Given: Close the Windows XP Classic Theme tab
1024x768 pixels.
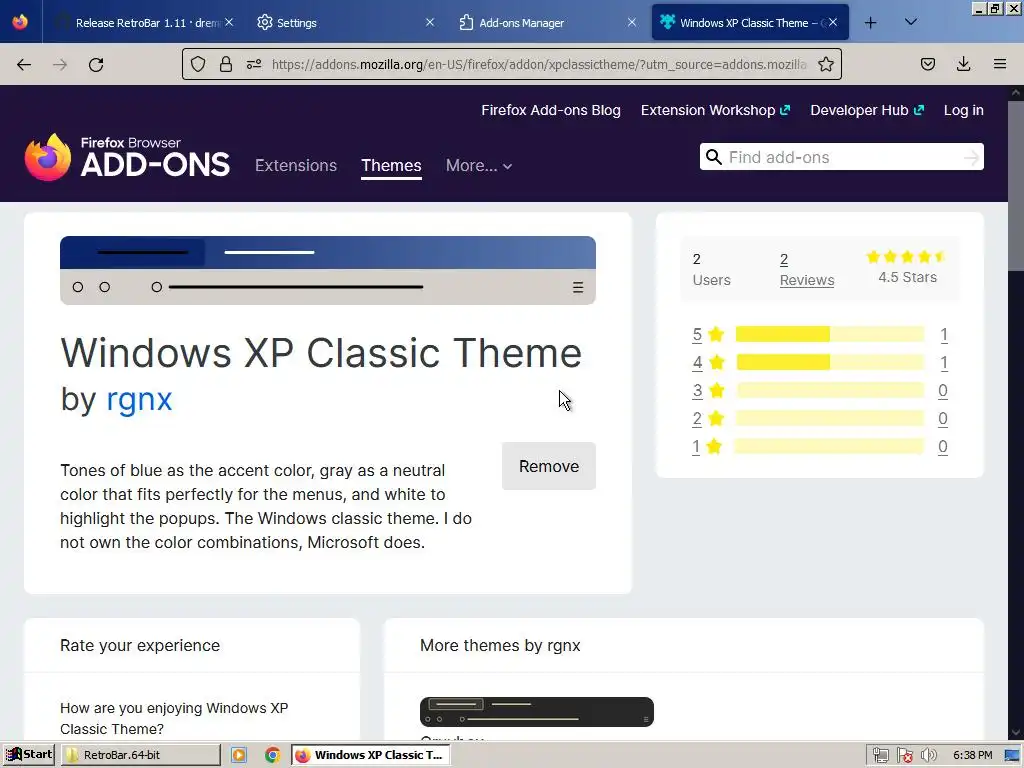Looking at the screenshot, I should 833,22.
